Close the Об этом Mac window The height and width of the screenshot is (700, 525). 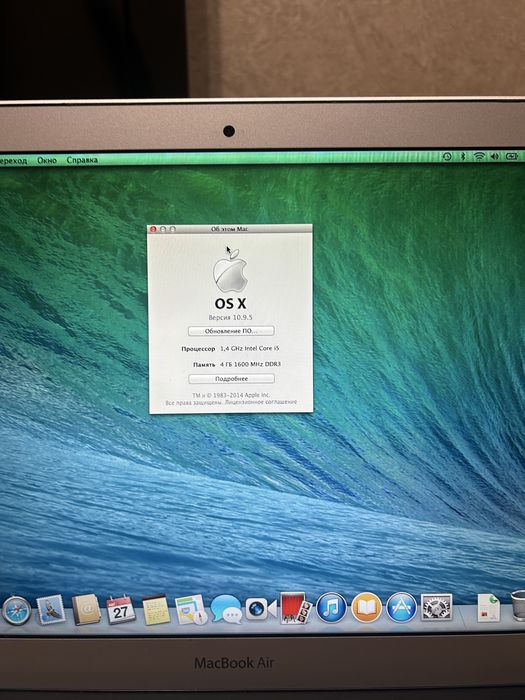coord(153,229)
